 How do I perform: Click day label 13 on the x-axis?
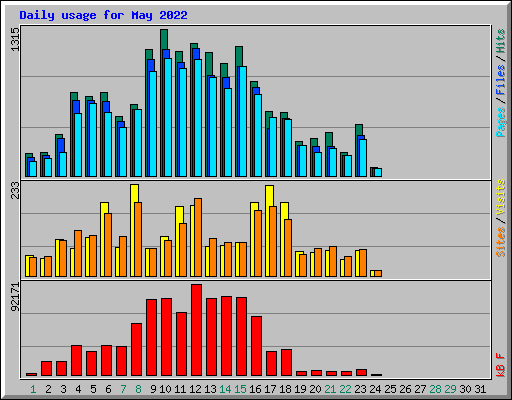tap(210, 389)
